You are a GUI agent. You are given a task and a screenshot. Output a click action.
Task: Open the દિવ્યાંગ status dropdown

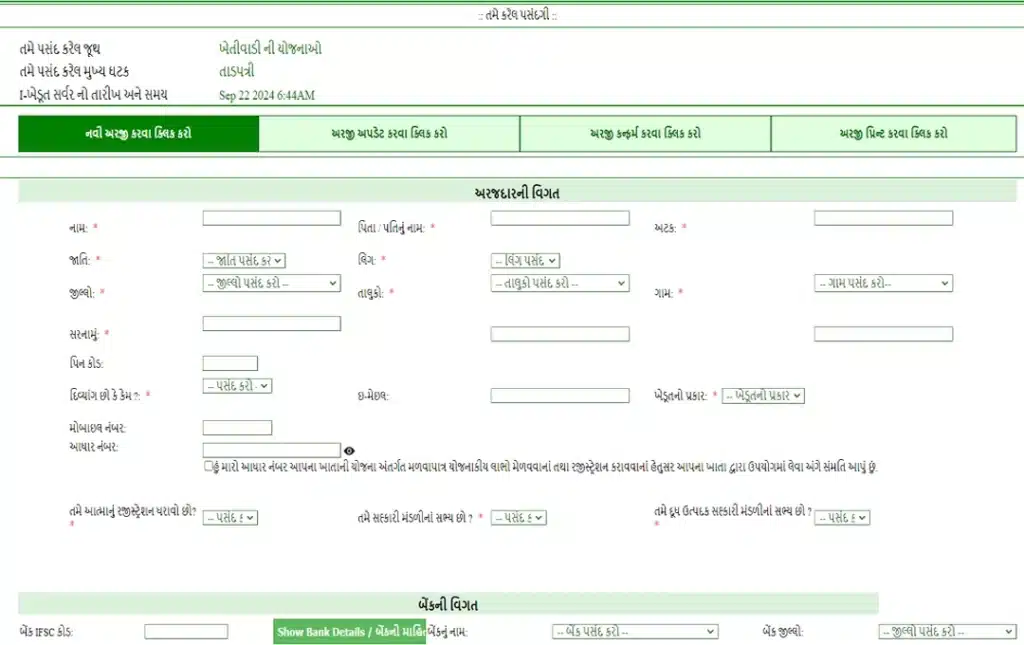[237, 385]
